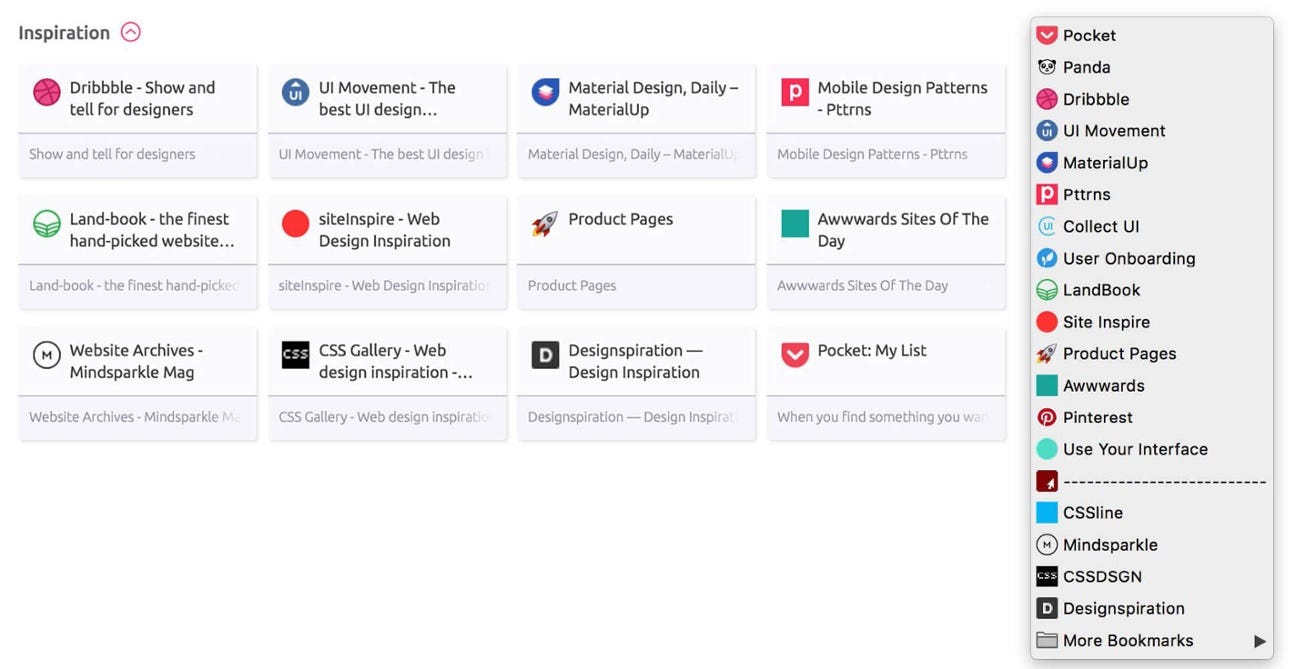This screenshot has width=1296, height=669.
Task: Expand the More Bookmarks submenu arrow
Action: tap(1260, 641)
